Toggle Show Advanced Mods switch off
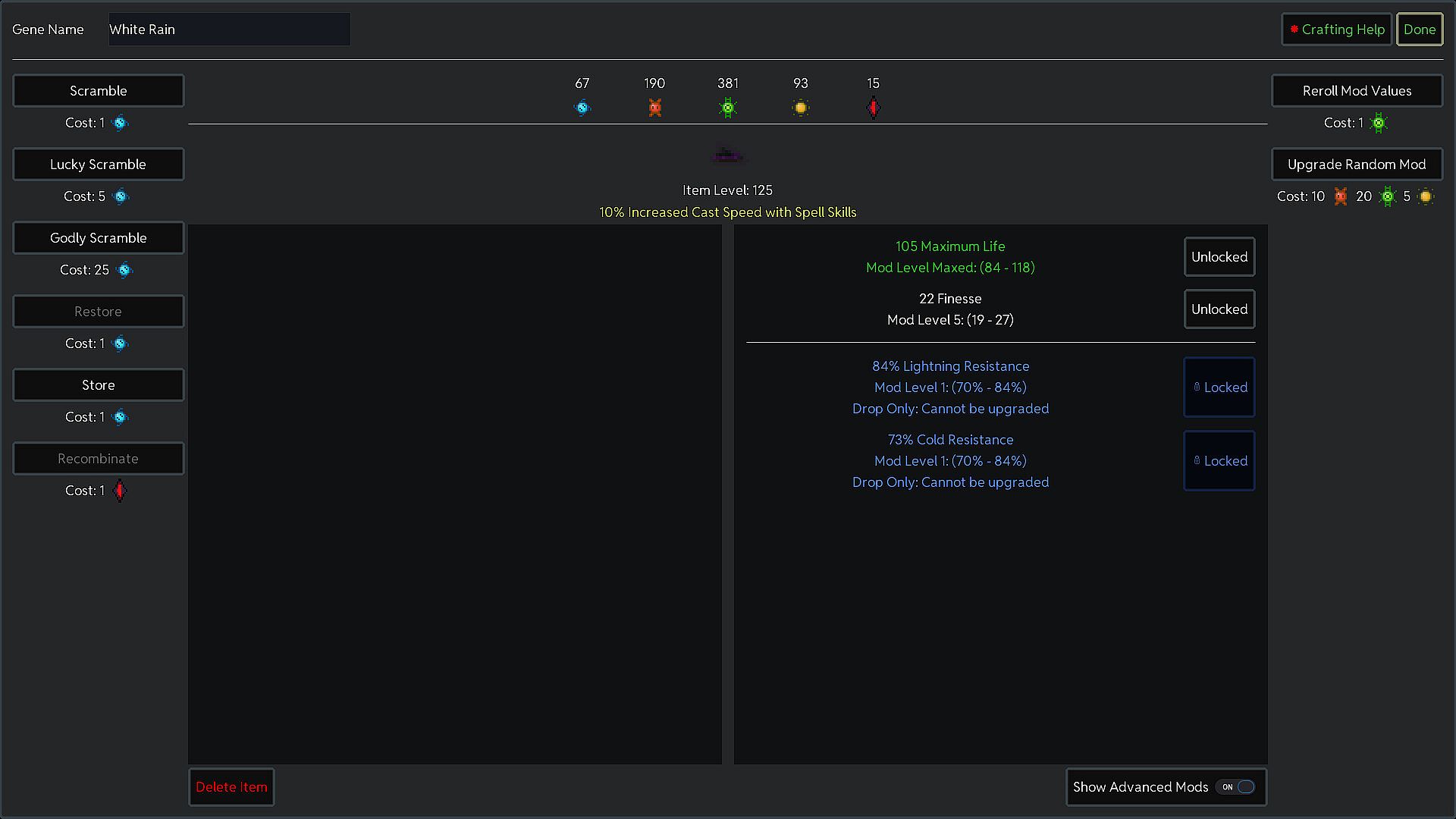The width and height of the screenshot is (1456, 819). (x=1238, y=787)
